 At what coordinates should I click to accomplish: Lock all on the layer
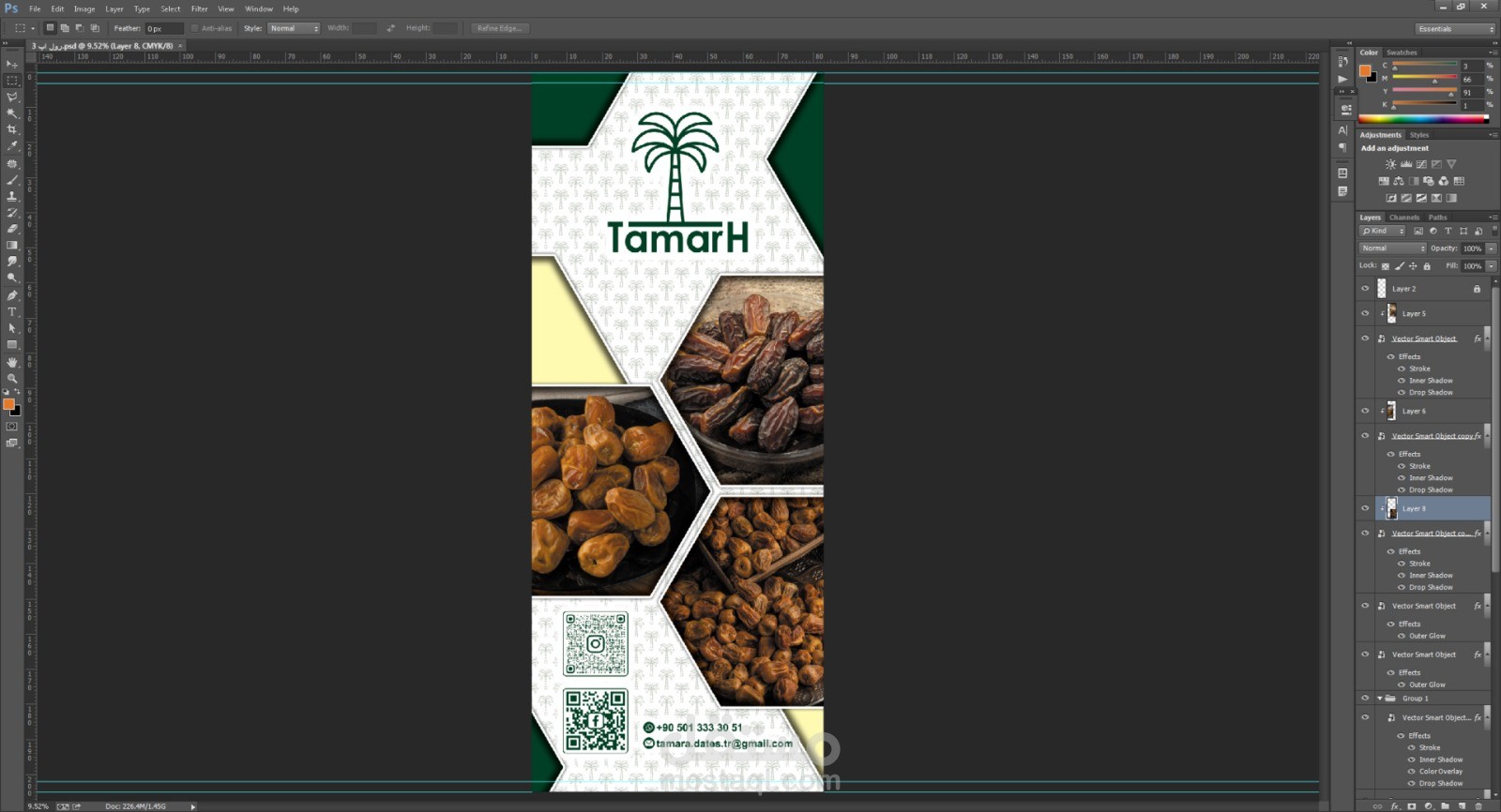point(1427,266)
